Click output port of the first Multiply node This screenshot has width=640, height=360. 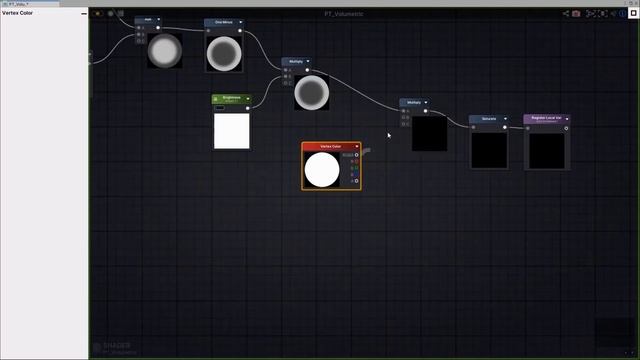307,70
